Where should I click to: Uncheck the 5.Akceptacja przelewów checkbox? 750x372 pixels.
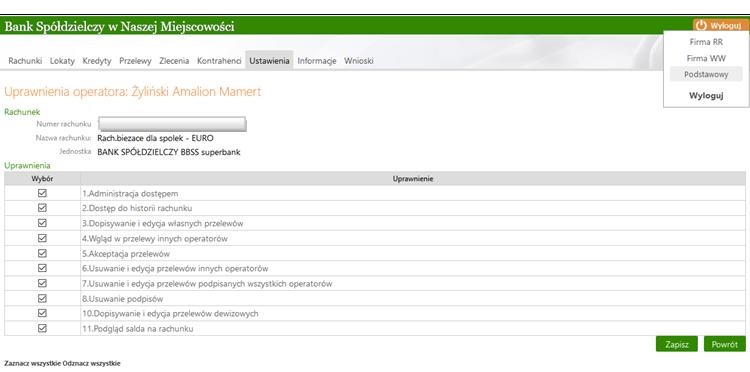point(42,253)
